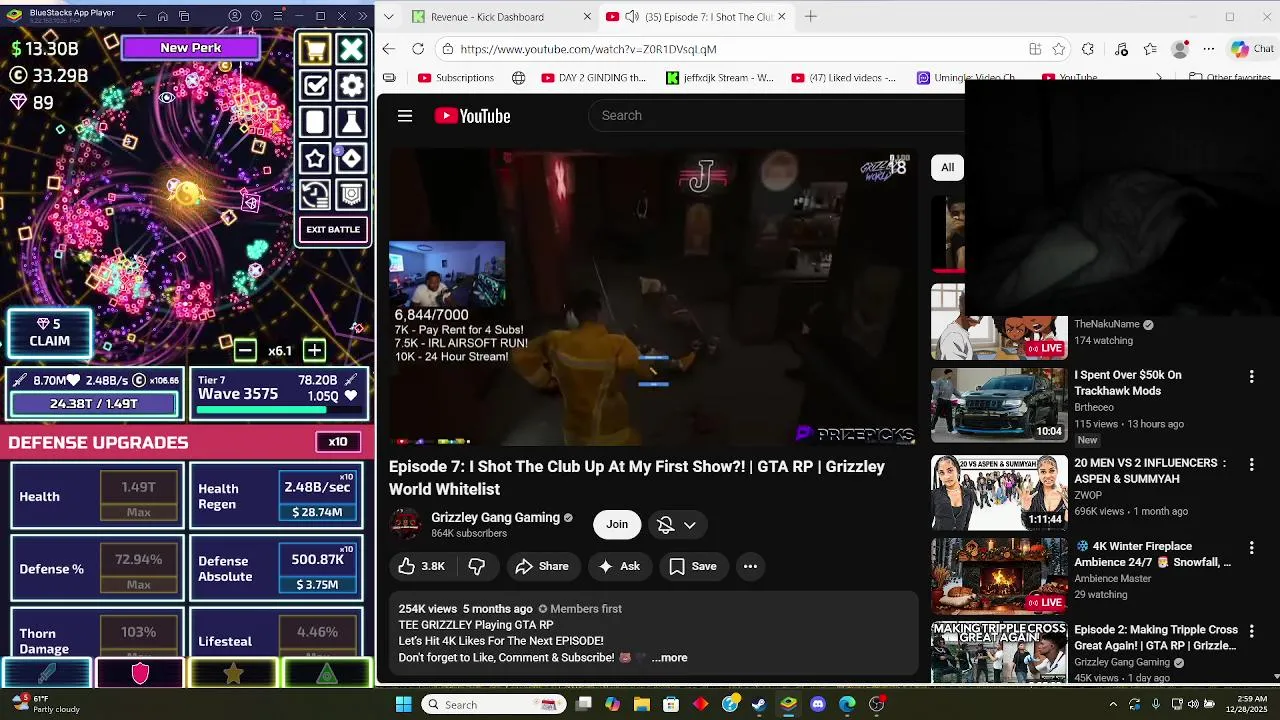Open Windows Start menu

pyautogui.click(x=403, y=704)
